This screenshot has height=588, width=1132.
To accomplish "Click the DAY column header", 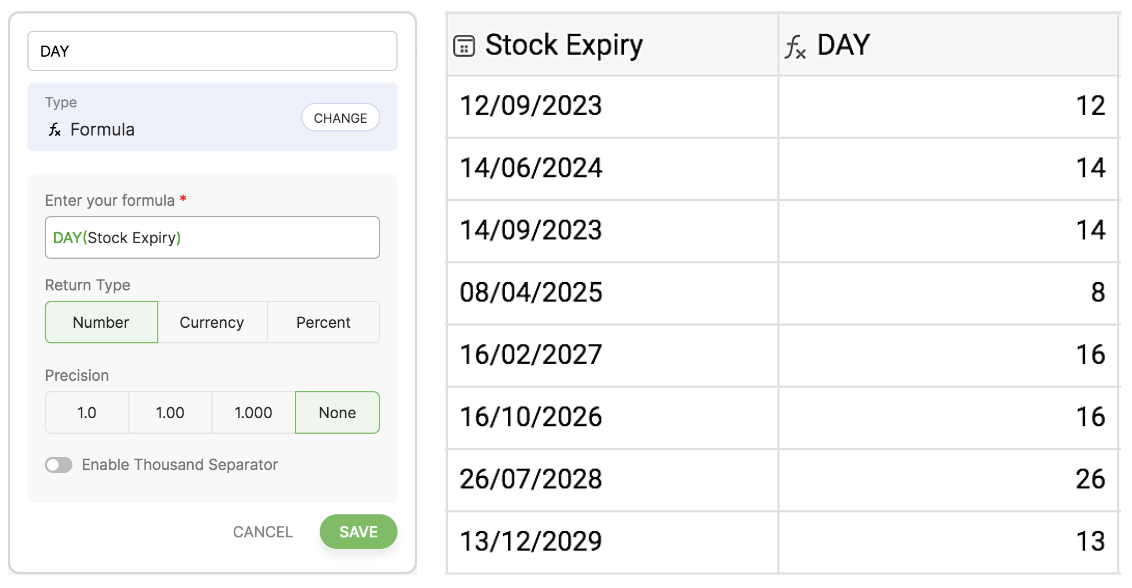I will (946, 45).
